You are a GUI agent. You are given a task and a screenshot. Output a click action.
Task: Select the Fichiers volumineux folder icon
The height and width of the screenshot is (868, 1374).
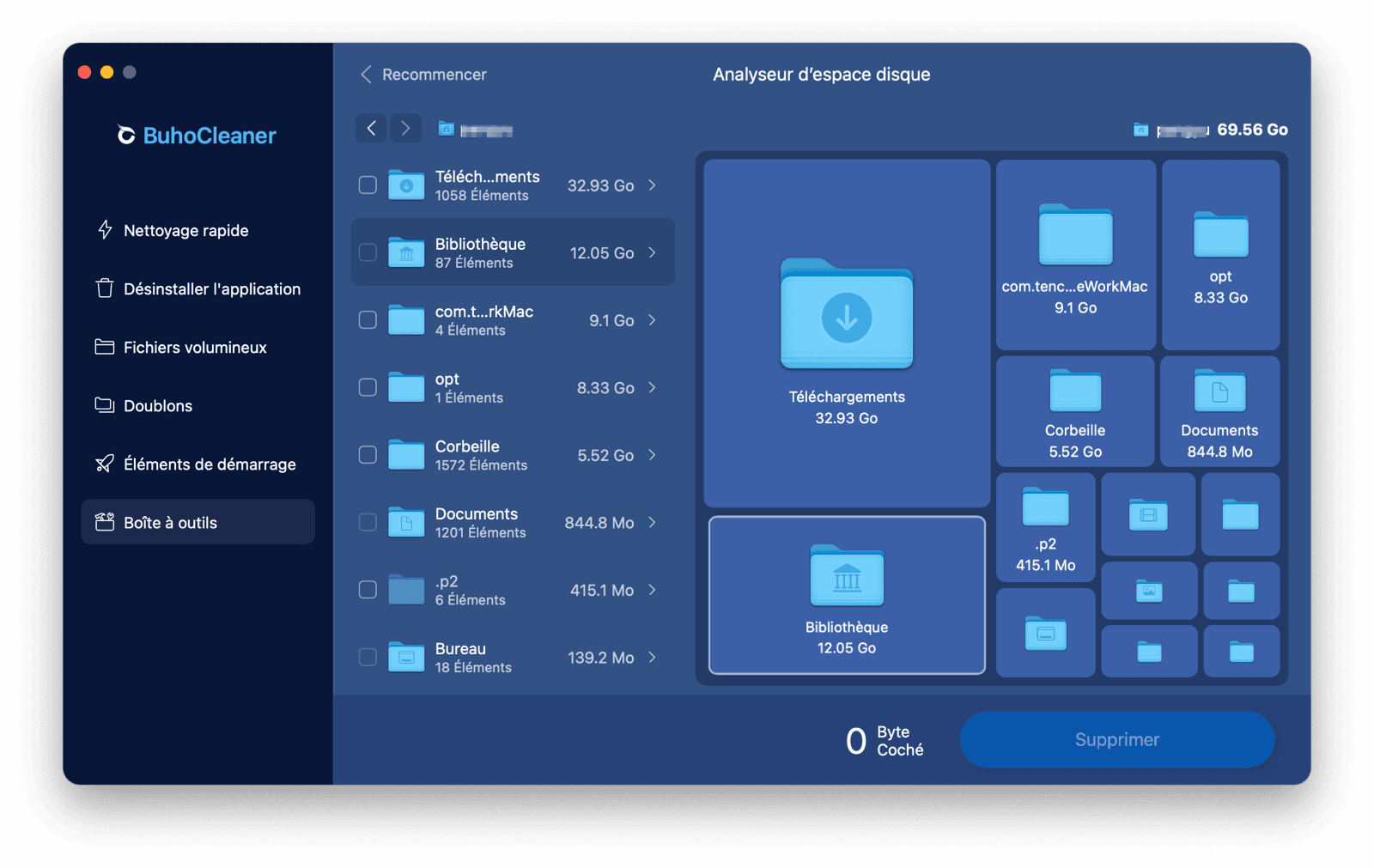coord(102,347)
